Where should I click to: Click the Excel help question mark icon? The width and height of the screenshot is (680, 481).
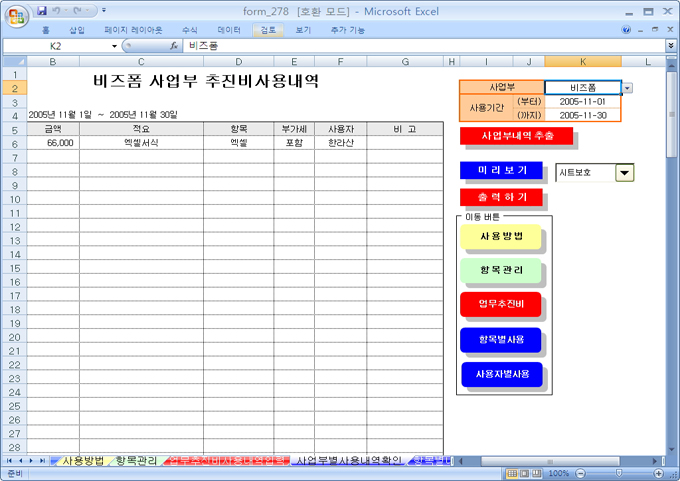[x=626, y=30]
